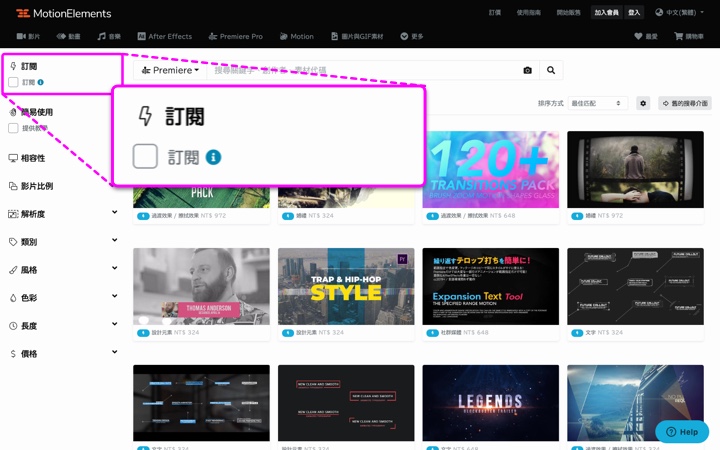Screen dimensions: 720x450
Task: Open the 動畫 animation category
Action: coord(68,36)
